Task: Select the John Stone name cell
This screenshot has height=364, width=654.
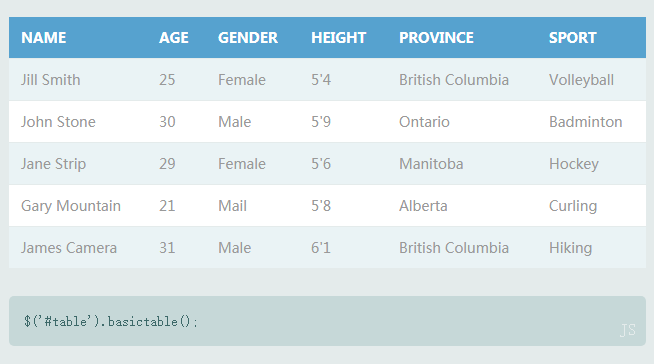Action: click(x=58, y=122)
